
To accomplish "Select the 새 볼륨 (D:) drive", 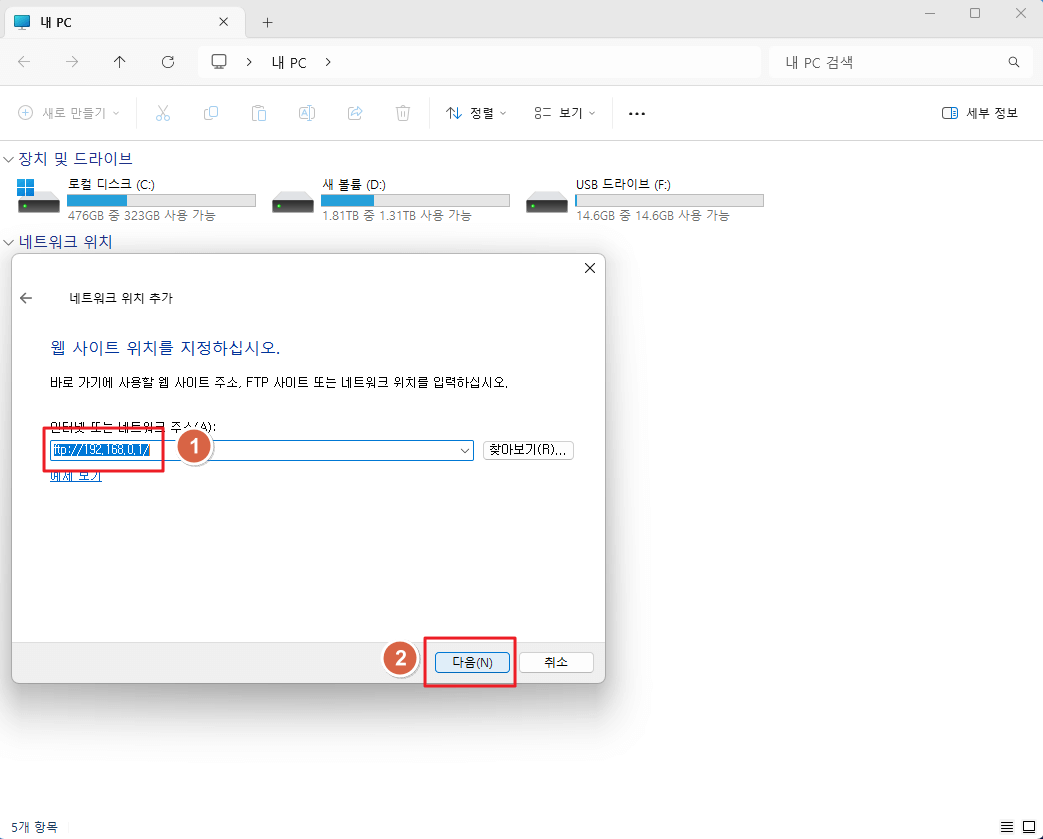I will pos(390,199).
